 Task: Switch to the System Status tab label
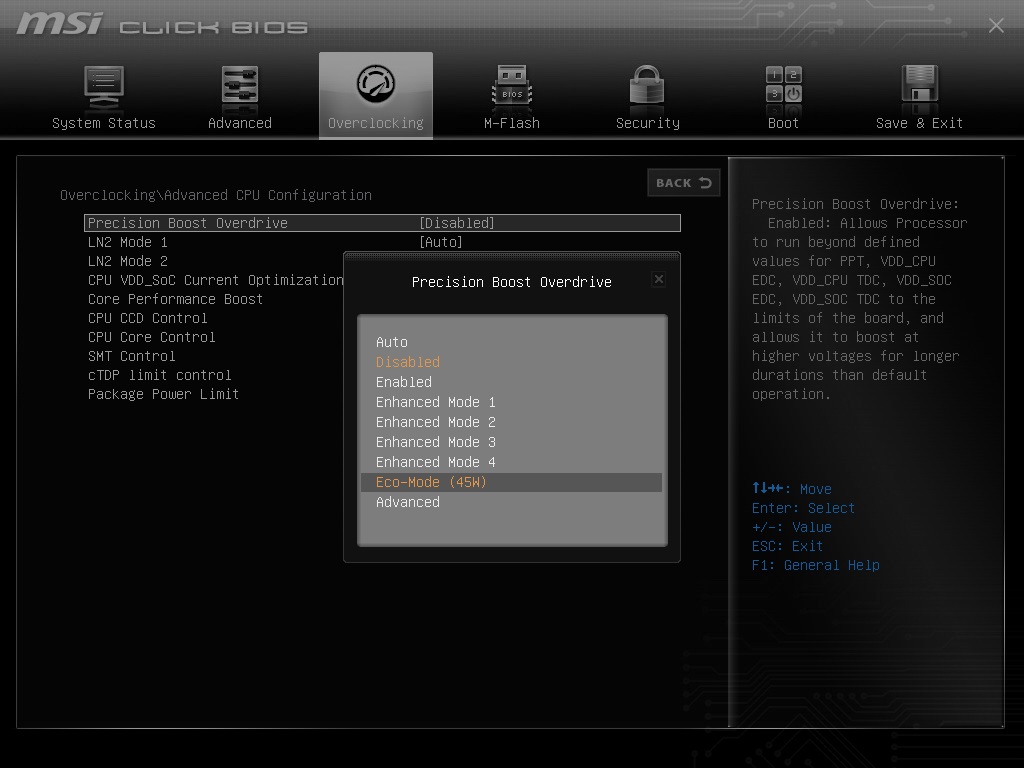point(104,123)
